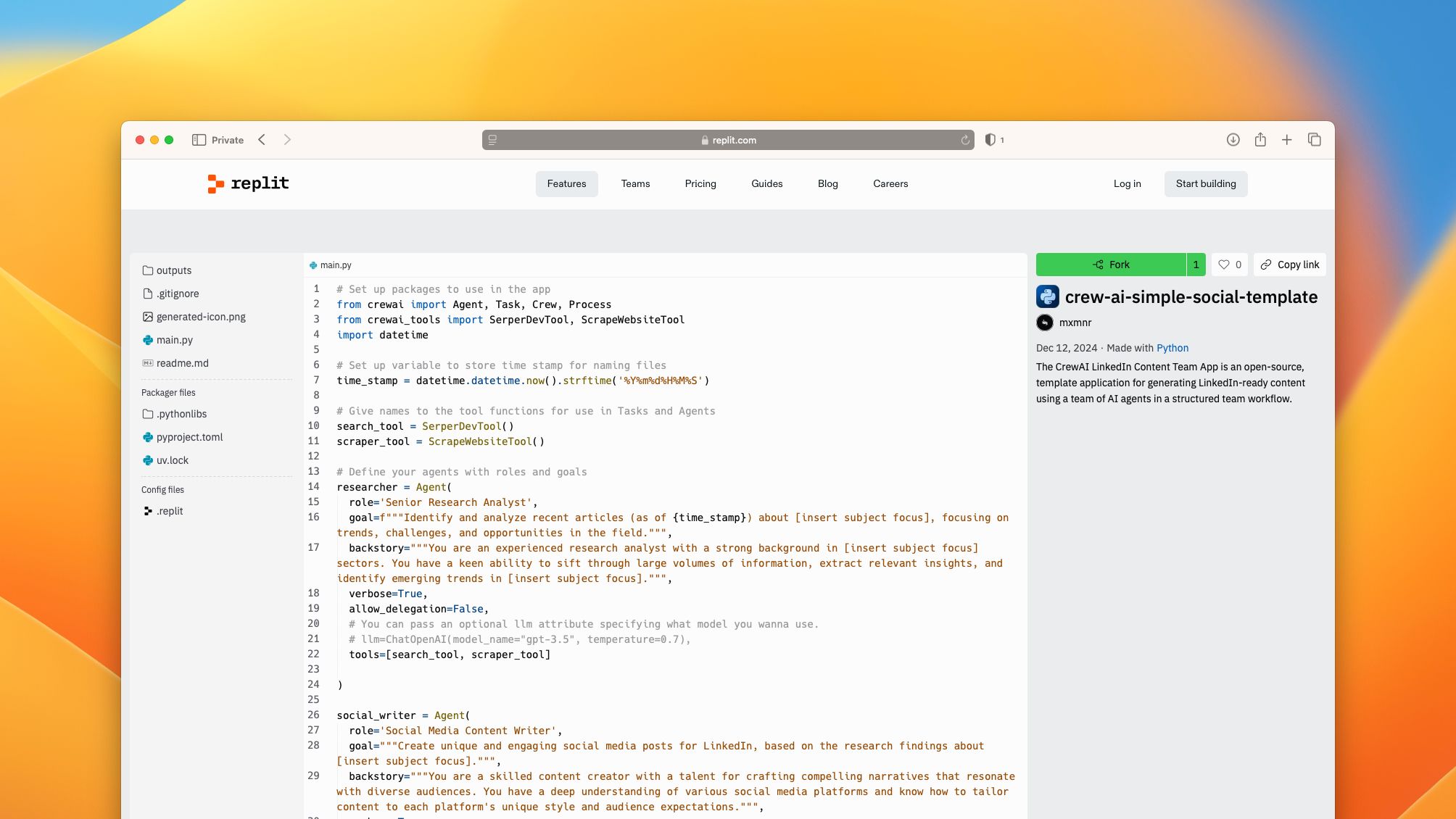Open the Pricing nav item
Image resolution: width=1456 pixels, height=819 pixels.
click(700, 184)
